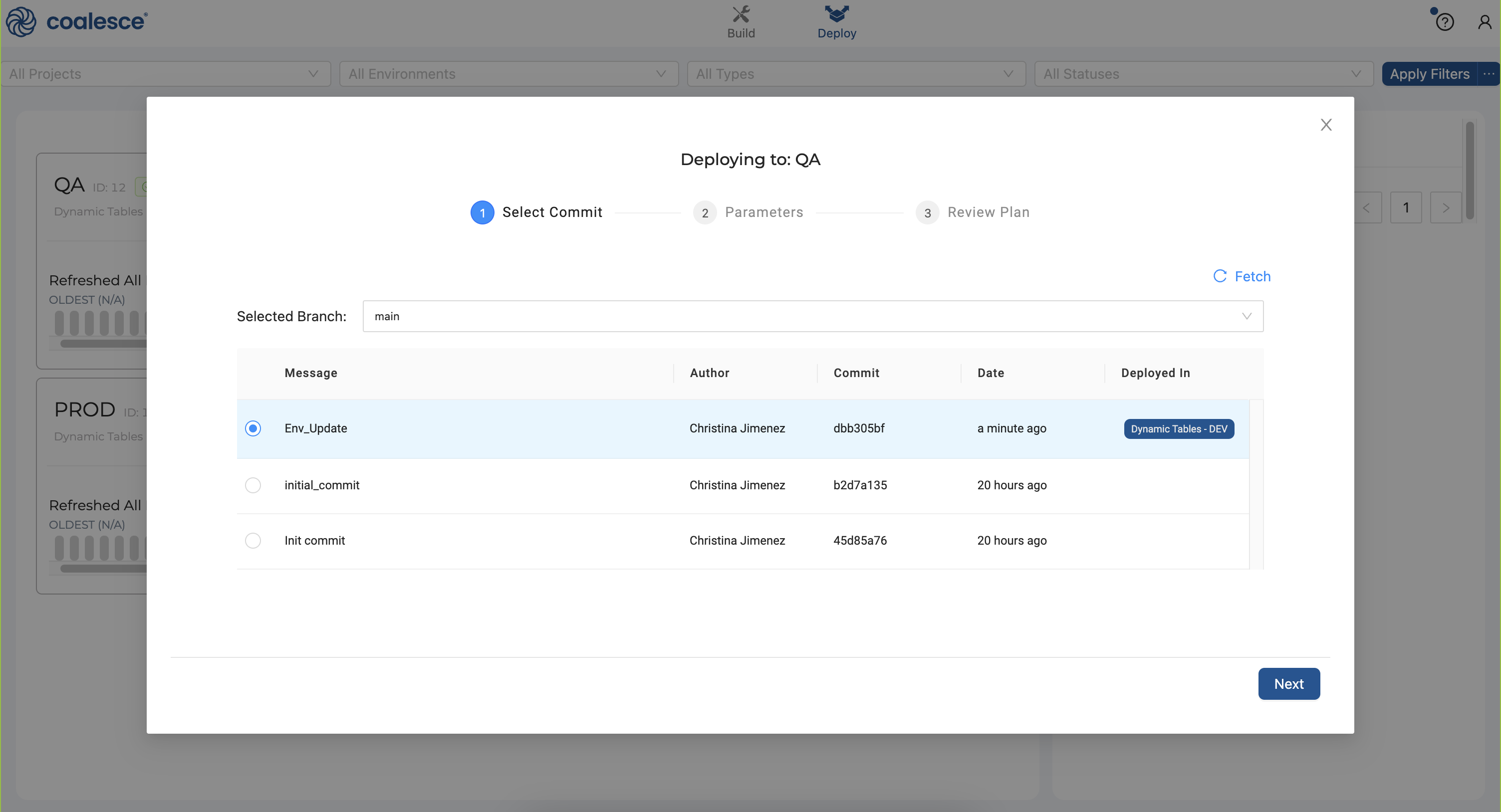The image size is (1501, 812).
Task: Click the three-dots menu beside Apply Filters
Action: pos(1488,74)
